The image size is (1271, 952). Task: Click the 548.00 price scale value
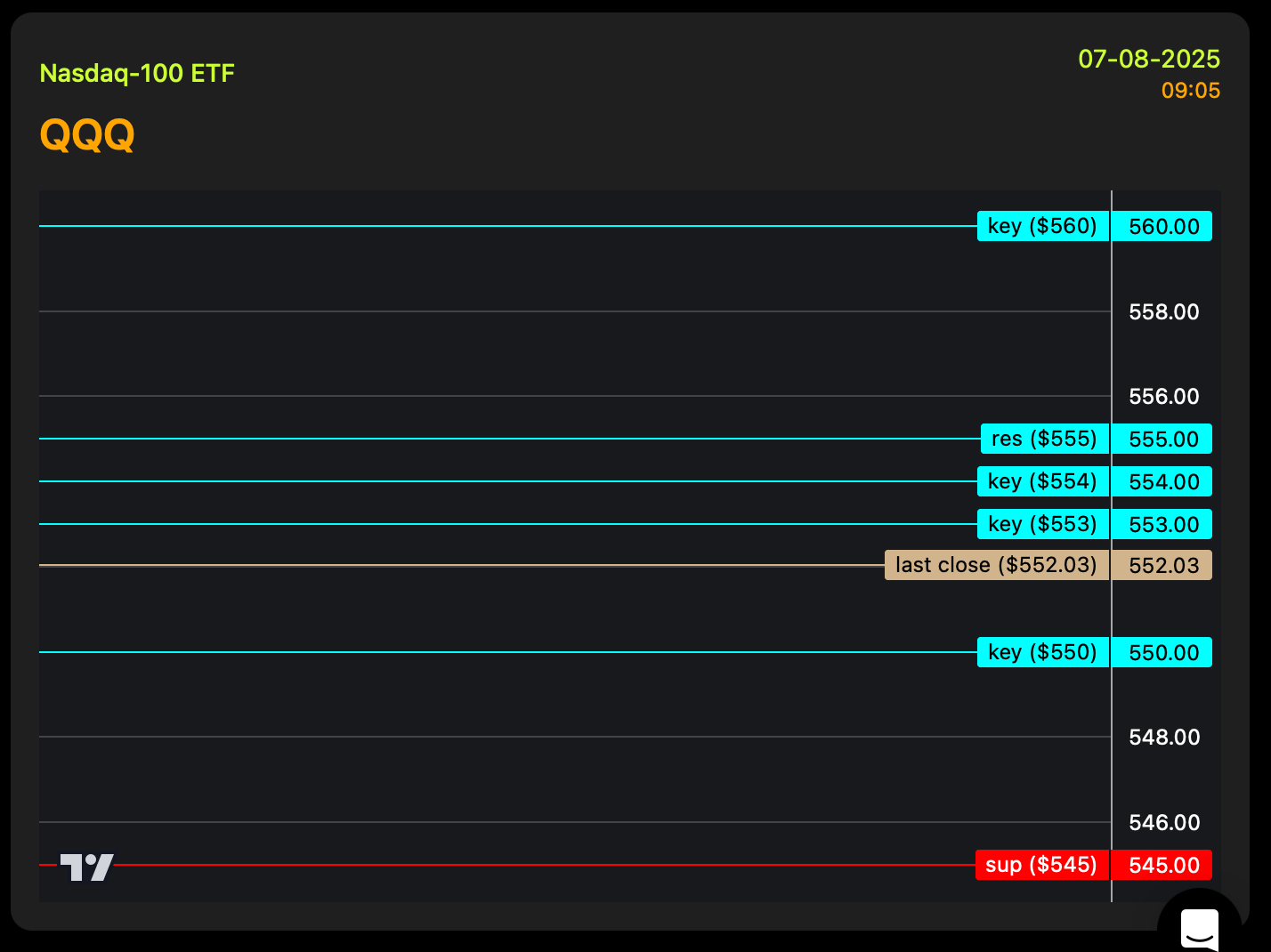(1164, 737)
